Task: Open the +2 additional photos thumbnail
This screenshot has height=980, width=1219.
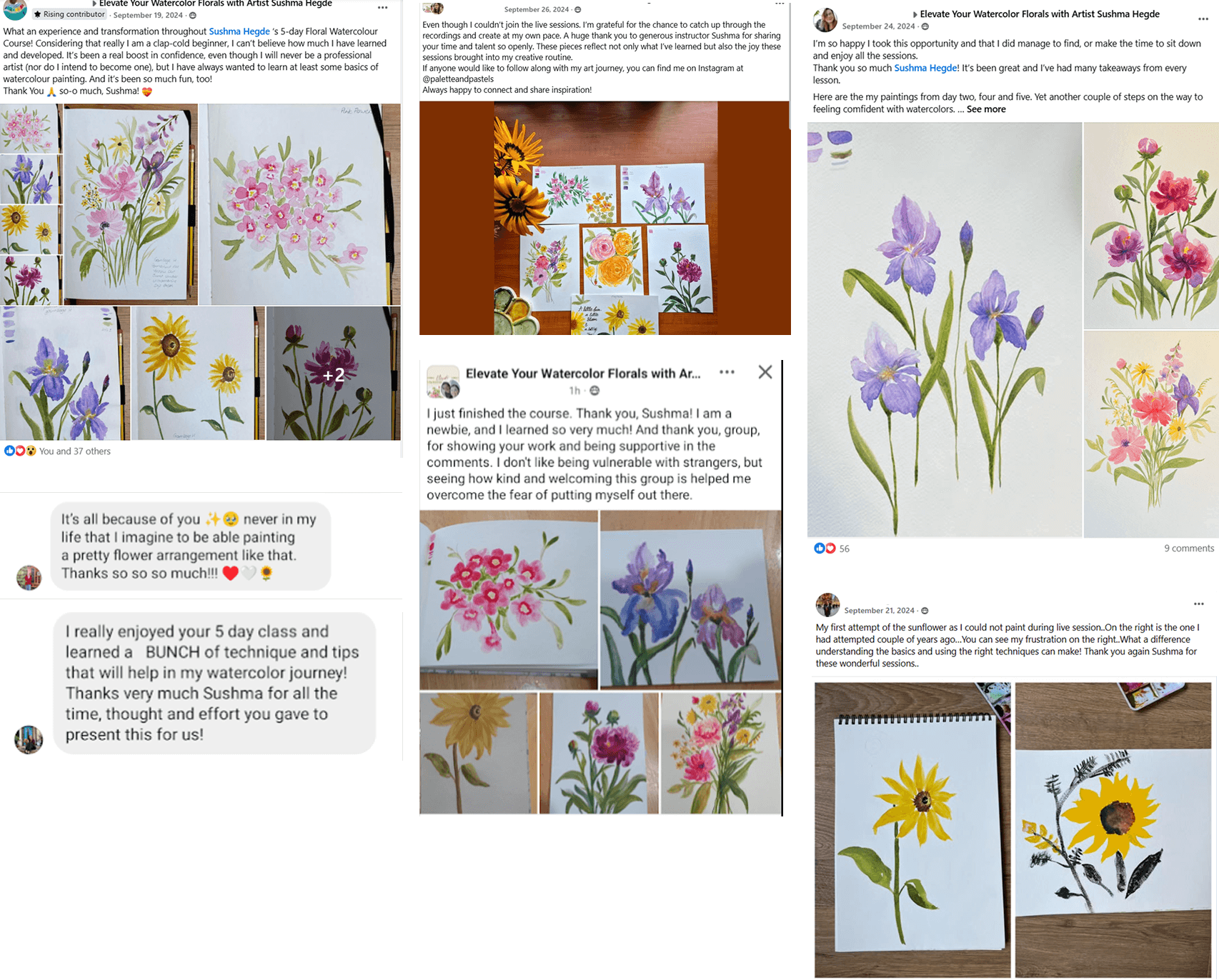Action: (333, 374)
